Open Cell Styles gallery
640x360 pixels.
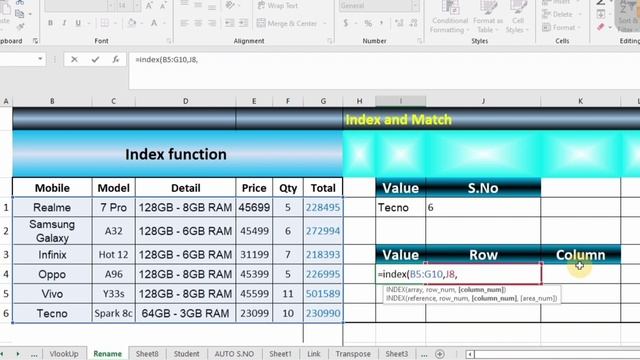pyautogui.click(x=518, y=17)
